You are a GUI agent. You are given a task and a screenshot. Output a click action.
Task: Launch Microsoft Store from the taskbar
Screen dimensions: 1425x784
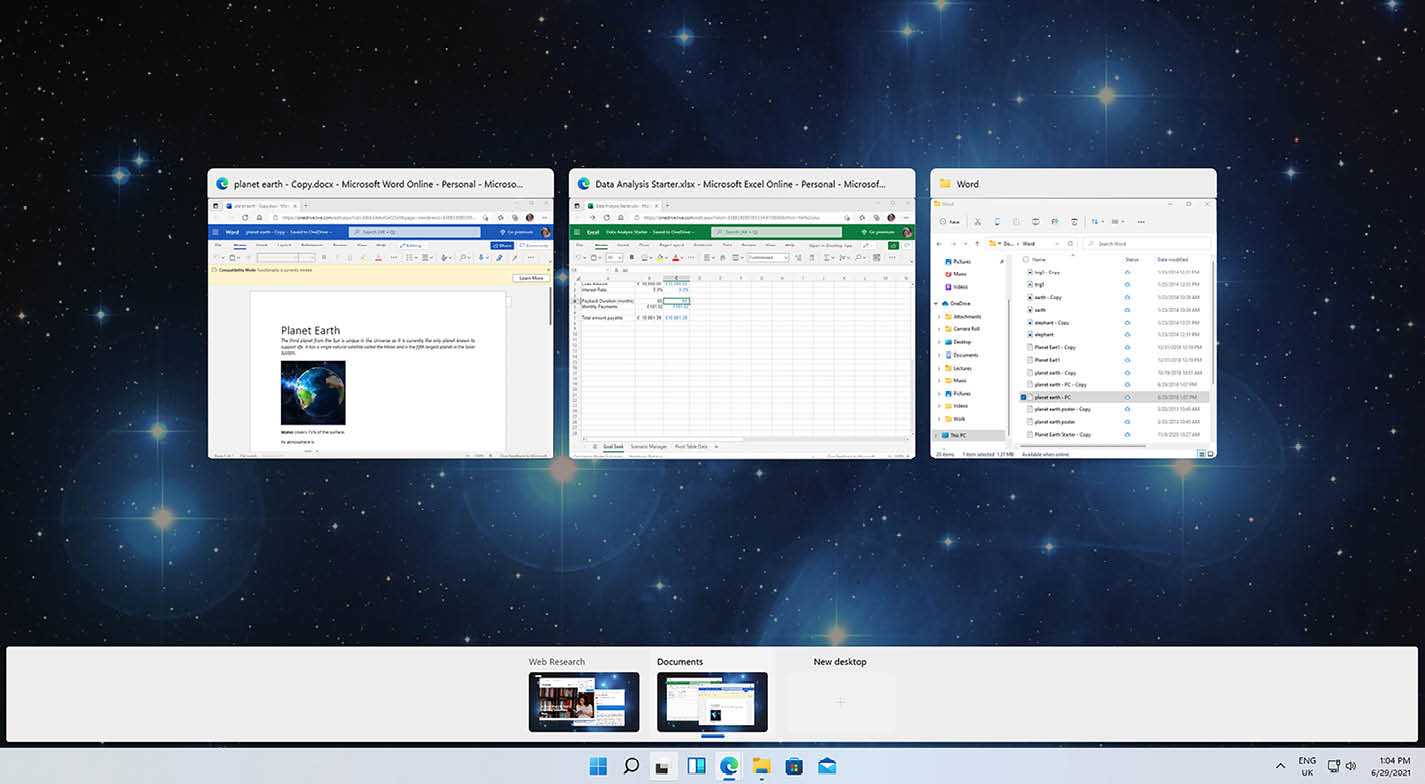pyautogui.click(x=794, y=766)
